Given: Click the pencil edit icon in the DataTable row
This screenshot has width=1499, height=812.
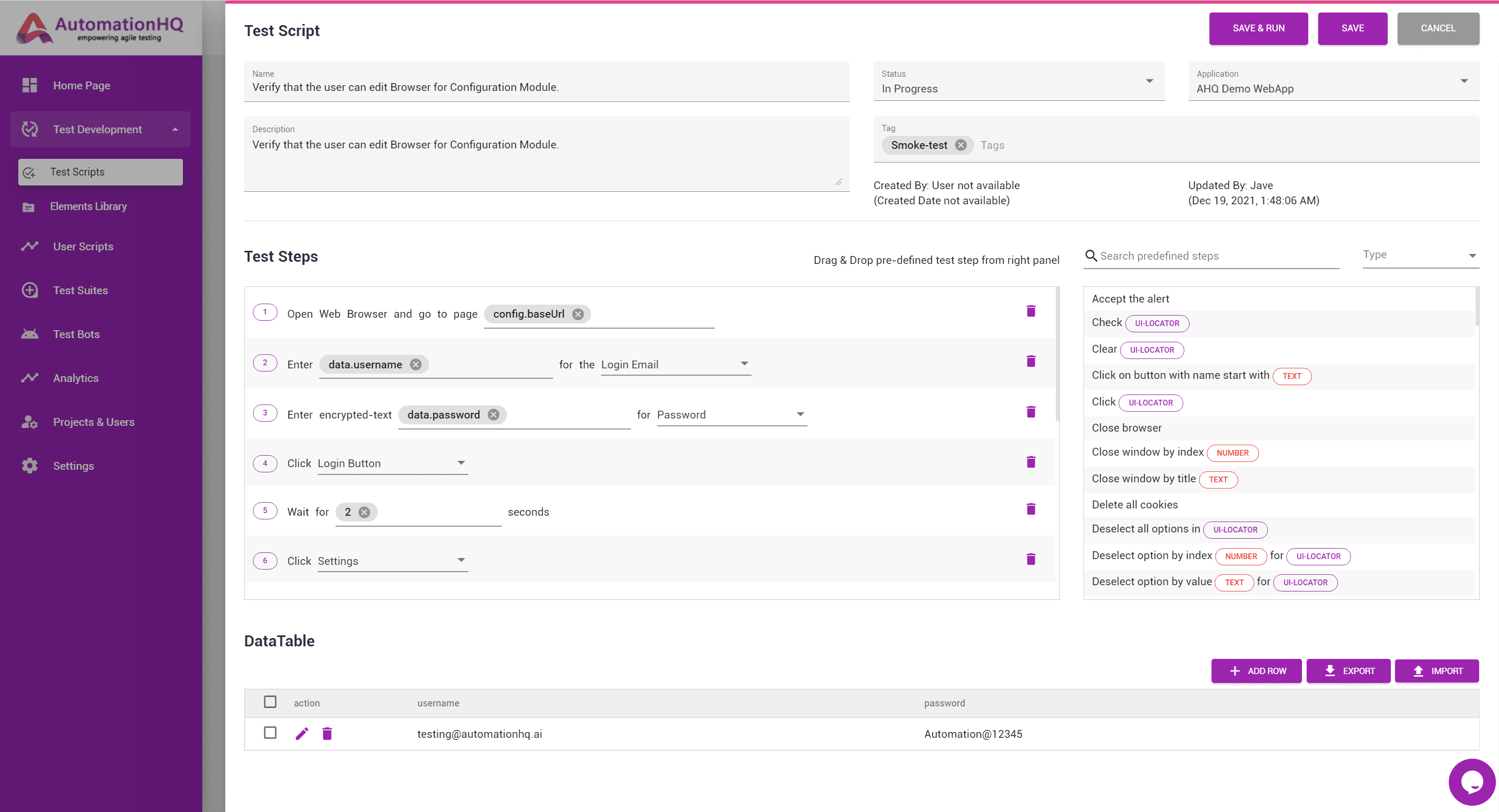Looking at the screenshot, I should pyautogui.click(x=302, y=734).
